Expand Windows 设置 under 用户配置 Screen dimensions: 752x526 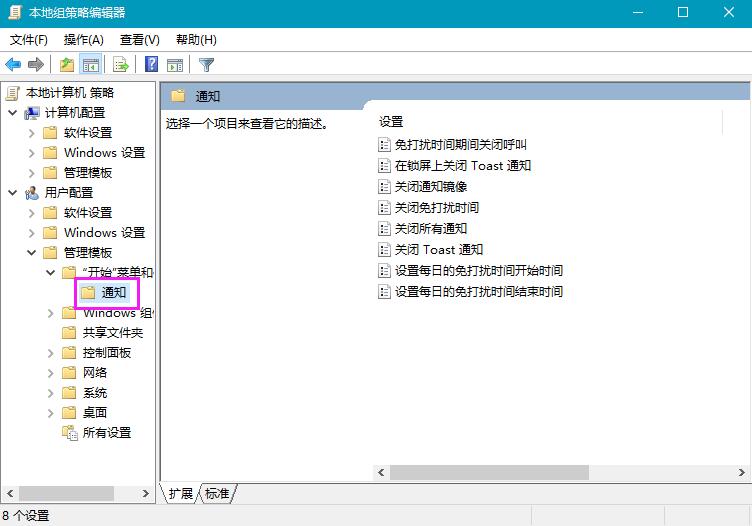[32, 233]
